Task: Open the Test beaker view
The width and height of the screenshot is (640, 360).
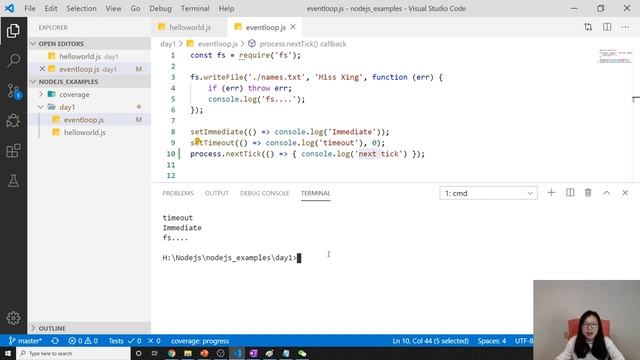Action: (13, 181)
